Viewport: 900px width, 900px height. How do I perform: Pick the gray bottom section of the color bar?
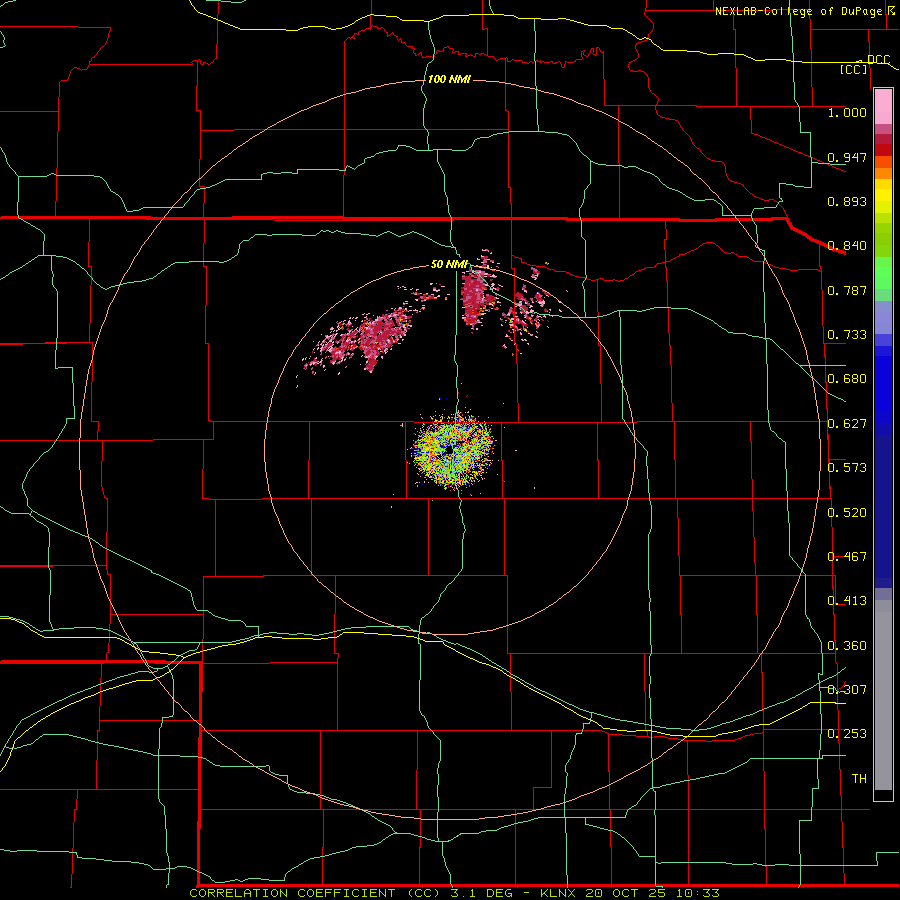pyautogui.click(x=883, y=695)
